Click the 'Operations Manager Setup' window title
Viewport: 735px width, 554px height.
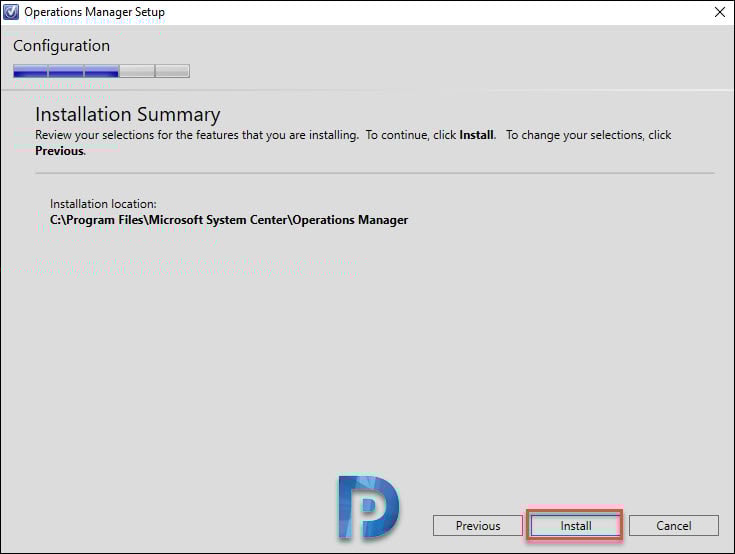[95, 12]
